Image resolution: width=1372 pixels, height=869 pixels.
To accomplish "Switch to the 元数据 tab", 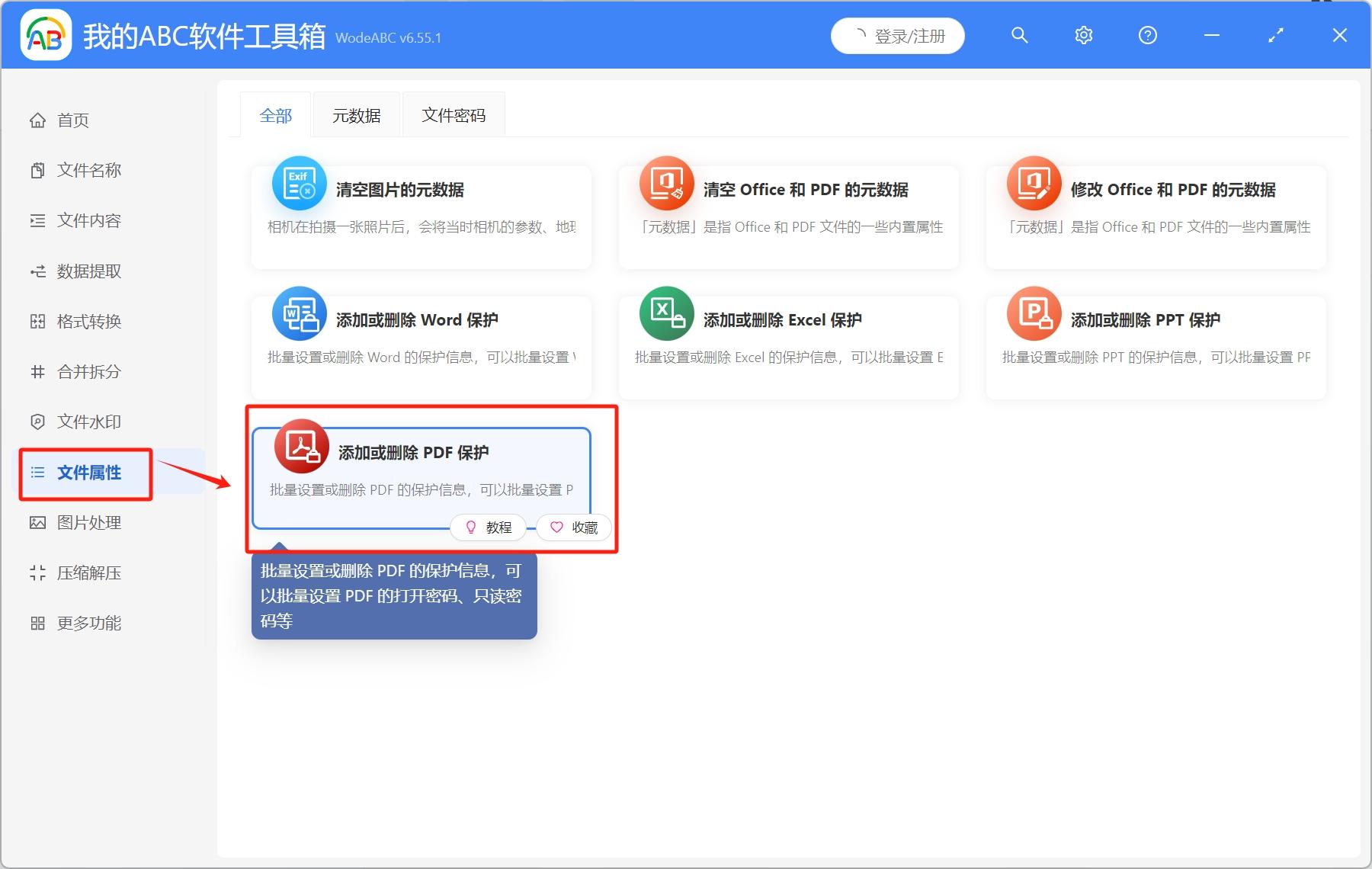I will pos(356,114).
